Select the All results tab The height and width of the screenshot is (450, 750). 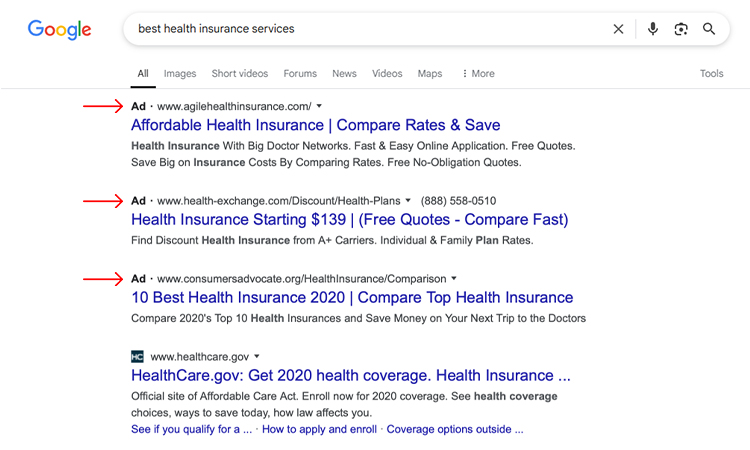click(x=143, y=74)
